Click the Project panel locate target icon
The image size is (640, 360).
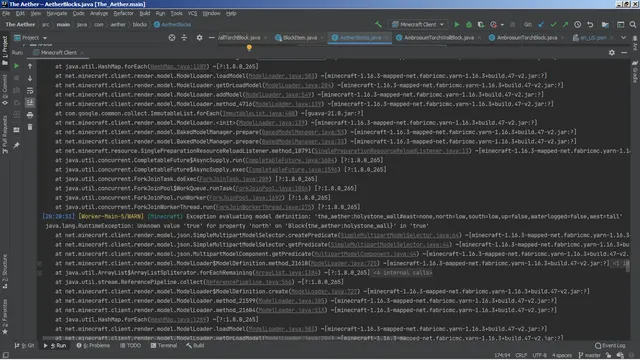point(172,38)
